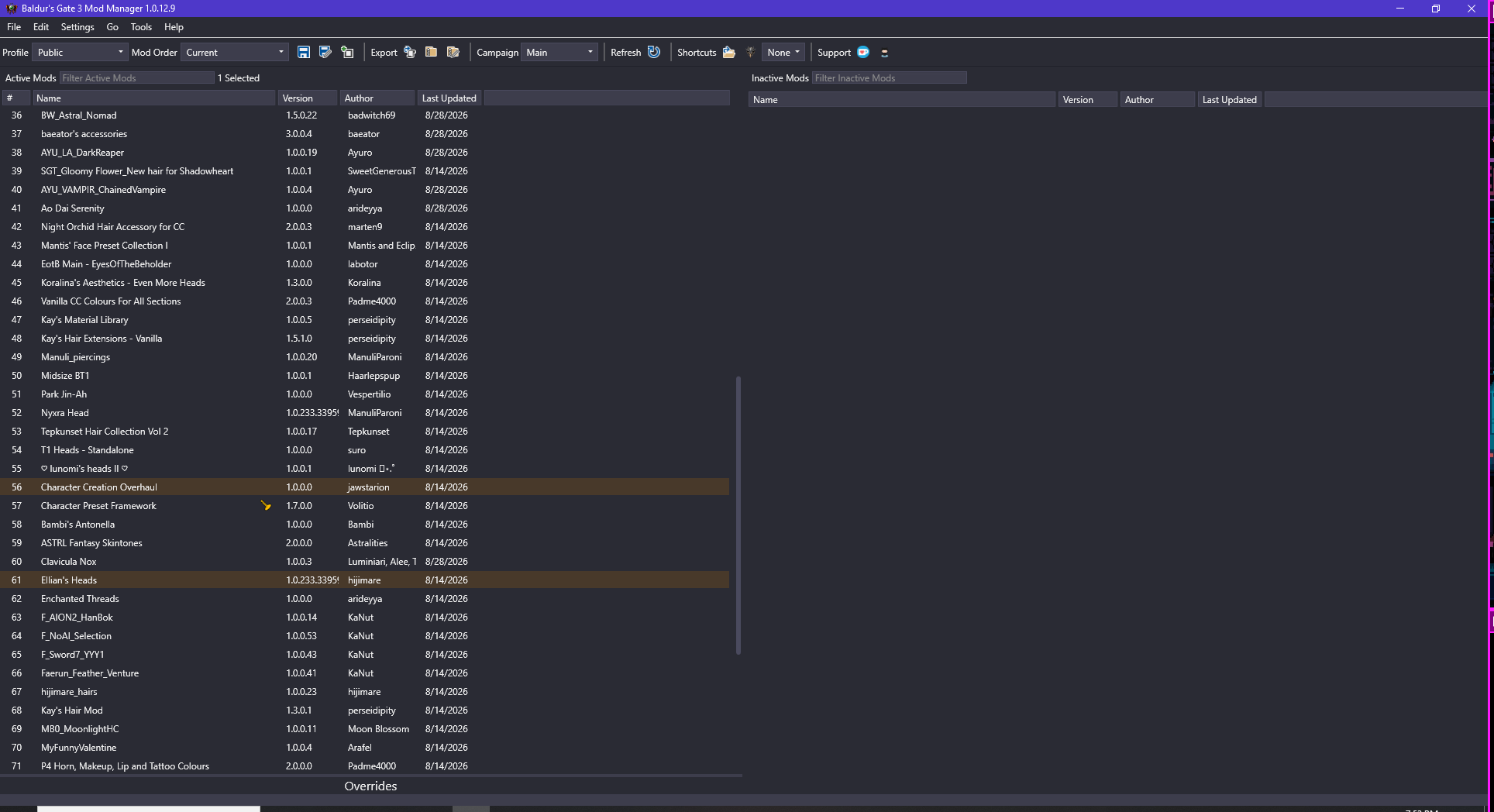Sort active mods by Last Updated column
Image resolution: width=1494 pixels, height=812 pixels.
pos(449,98)
